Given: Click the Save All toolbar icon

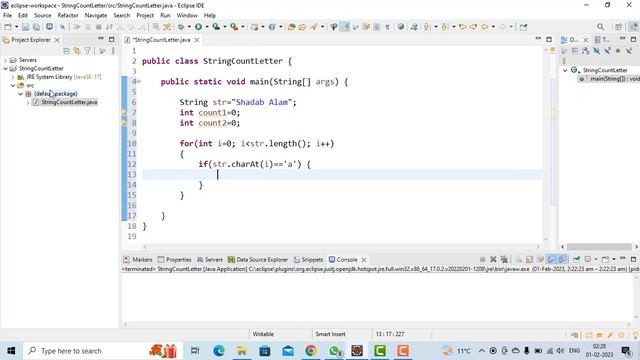Looking at the screenshot, I should click(36, 27).
